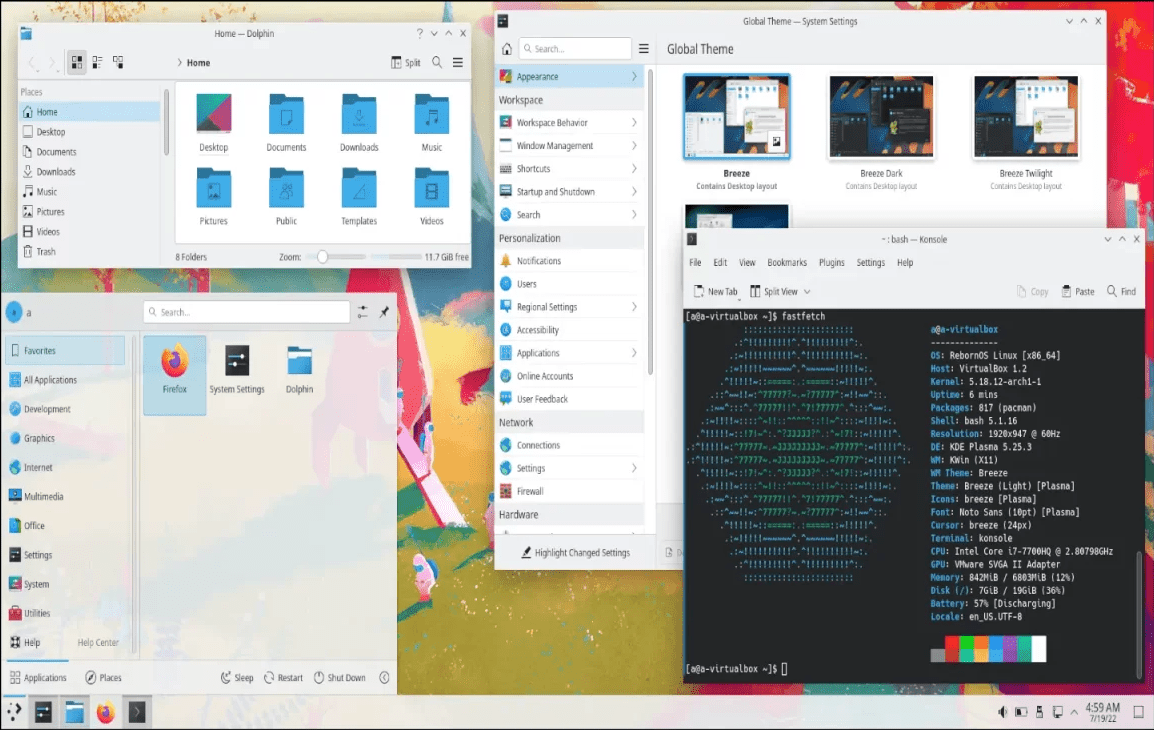1154x730 pixels.
Task: Open the Pictures folder icon in Dolphin
Action: (213, 196)
